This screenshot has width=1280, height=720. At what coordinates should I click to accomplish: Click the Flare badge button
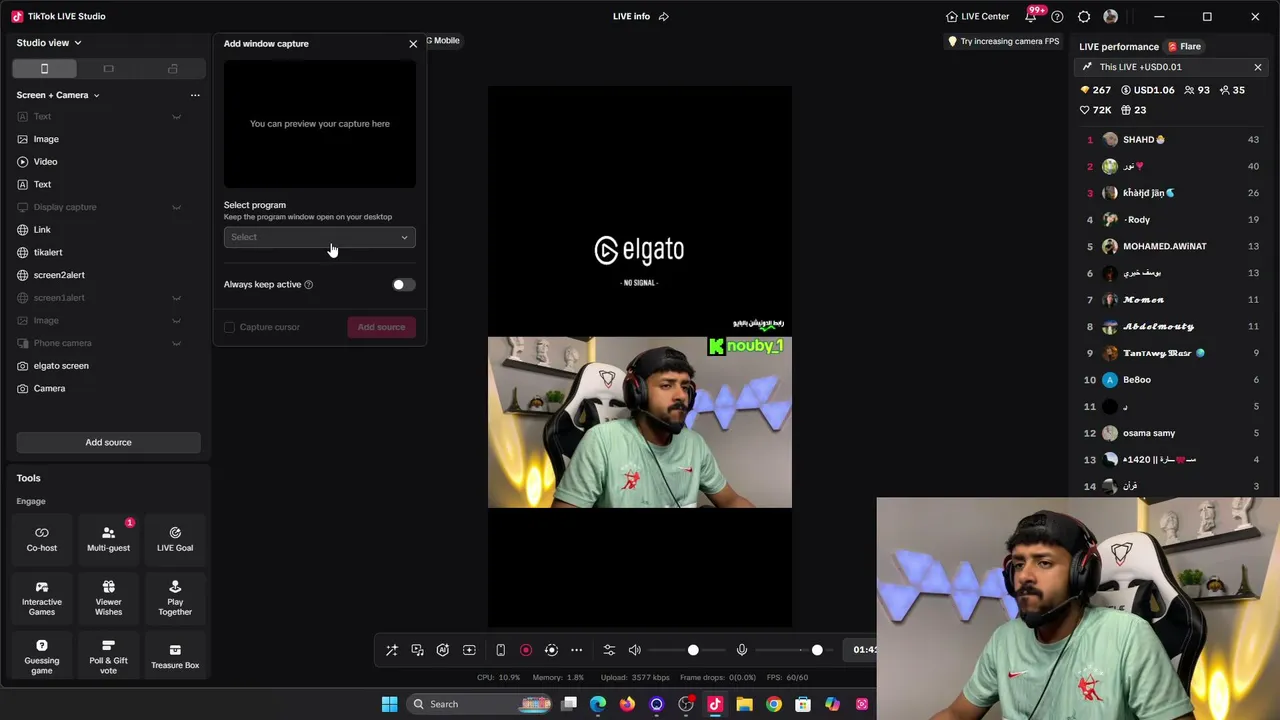pyautogui.click(x=1185, y=46)
